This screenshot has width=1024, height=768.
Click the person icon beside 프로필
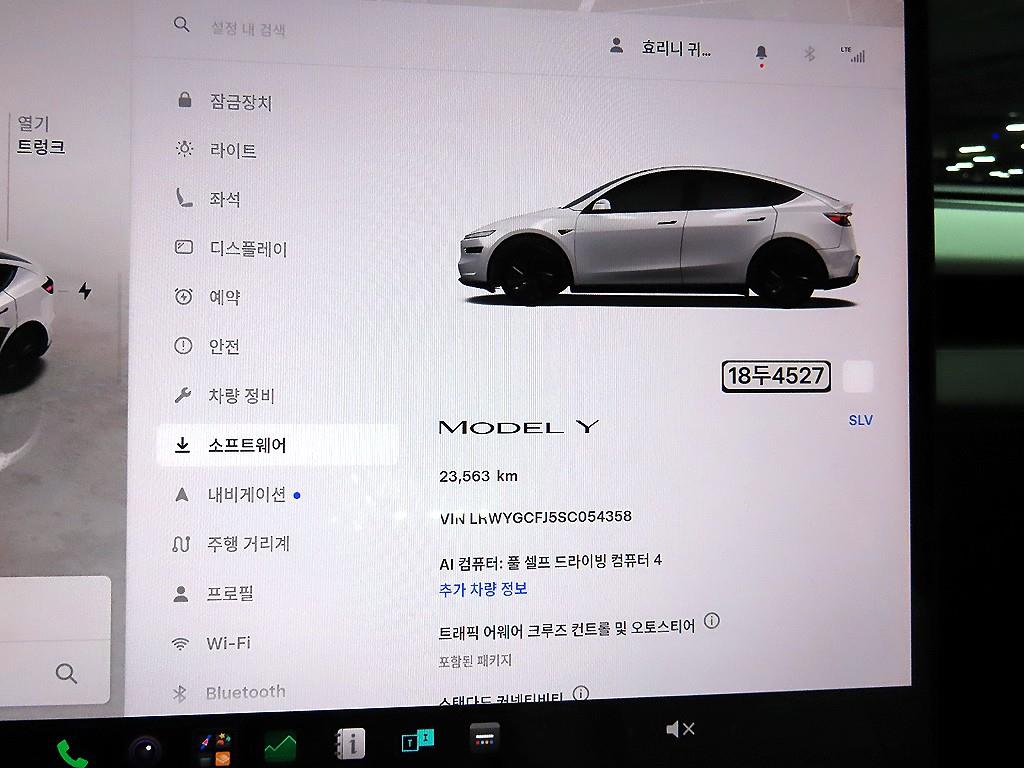[x=181, y=593]
